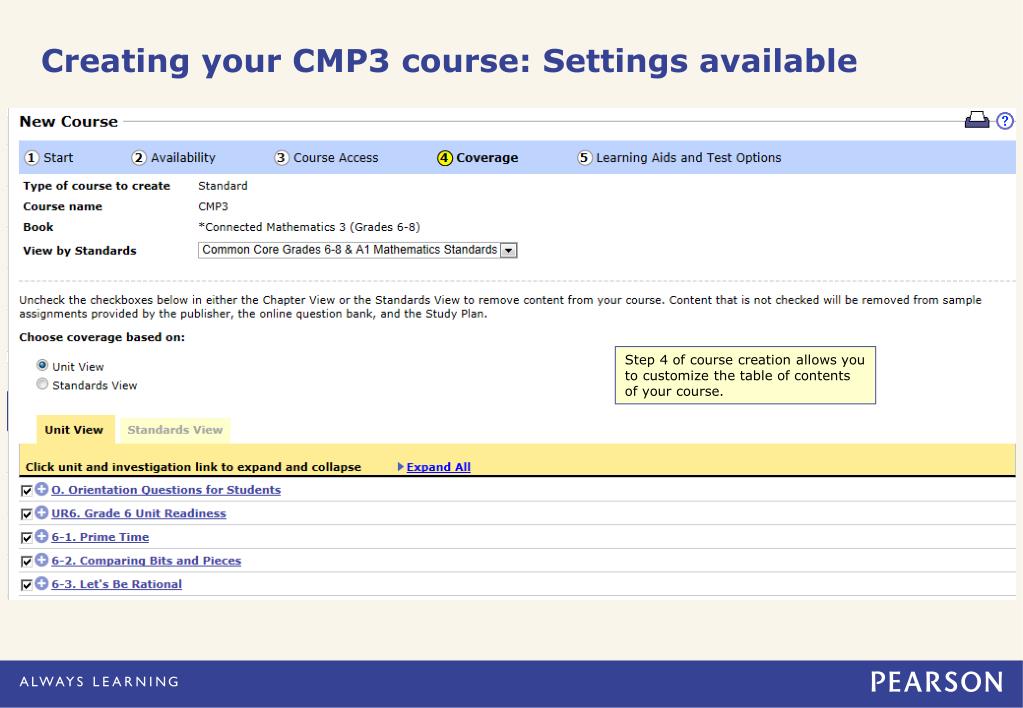Uncheck UR6 Grade 6 Unit Readiness checkbox
This screenshot has height=708, width=1023.
click(27, 514)
